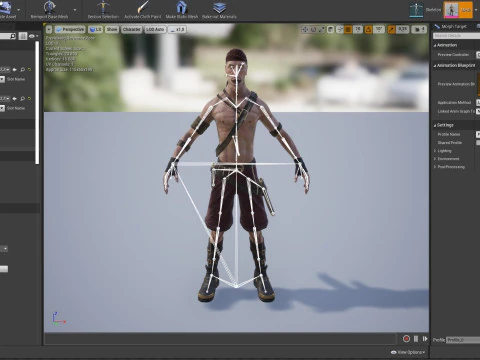Click the lower row's yellow reset arrow
This screenshot has width=480, height=360.
pyautogui.click(x=29, y=99)
